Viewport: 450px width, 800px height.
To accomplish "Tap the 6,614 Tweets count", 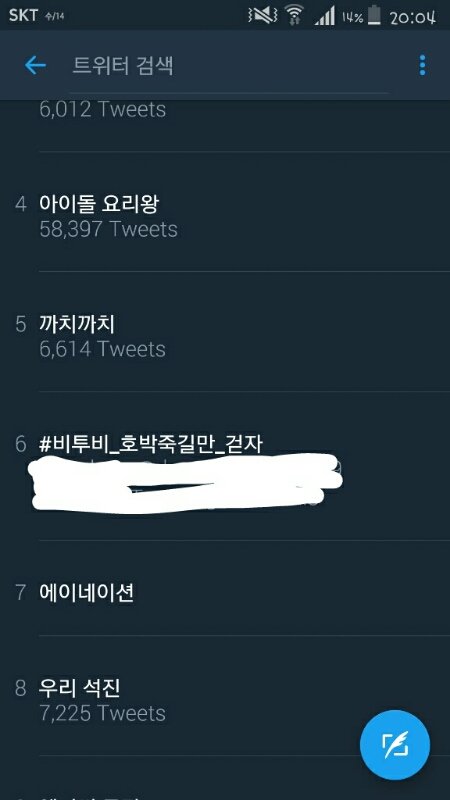I will pyautogui.click(x=103, y=349).
